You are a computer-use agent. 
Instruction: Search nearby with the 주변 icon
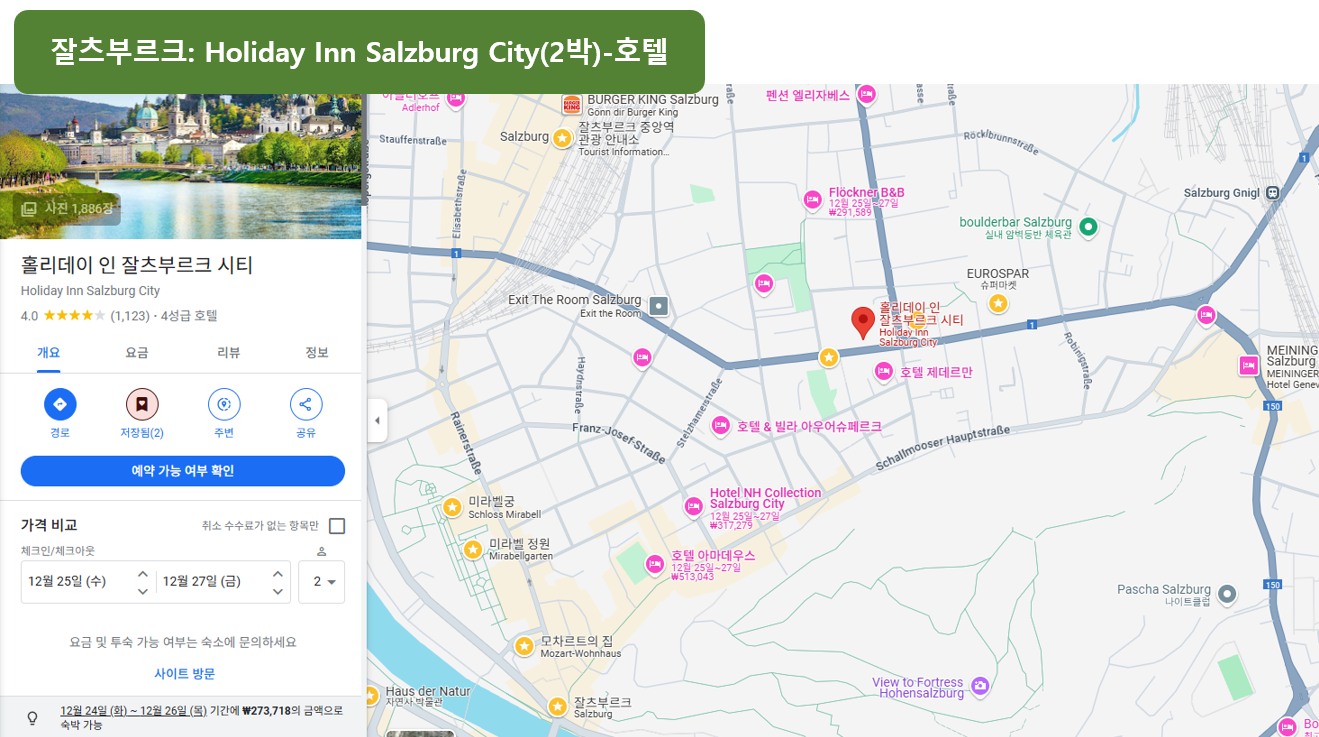pos(224,404)
